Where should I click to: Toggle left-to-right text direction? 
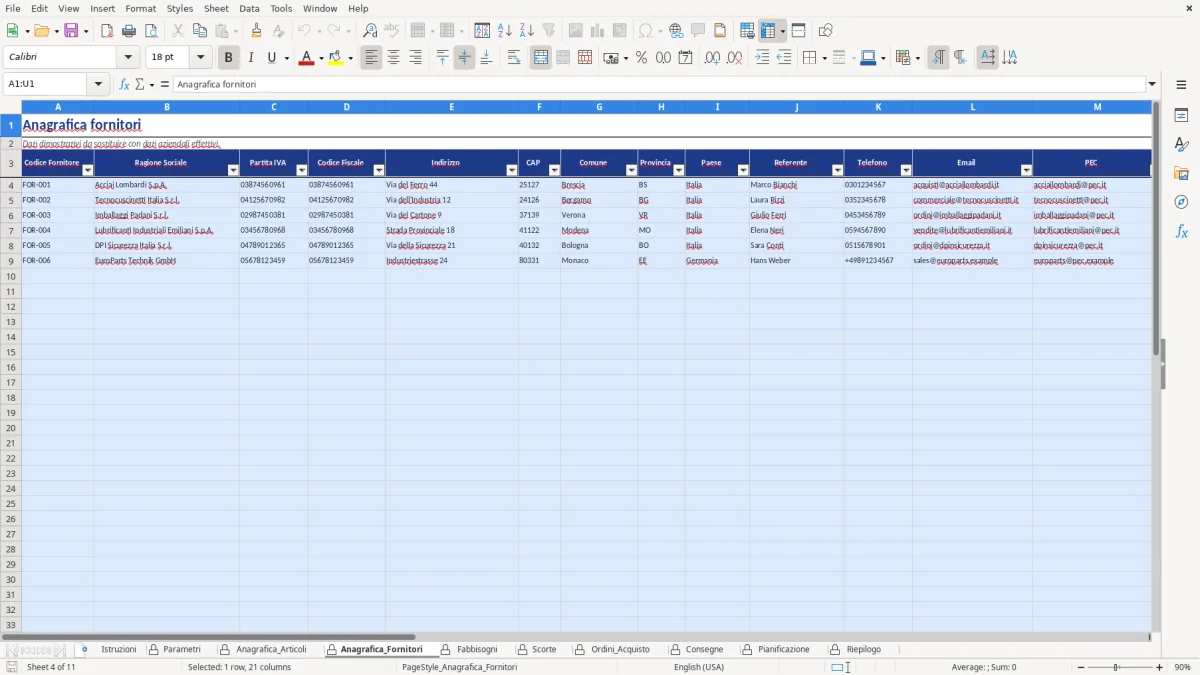point(938,58)
